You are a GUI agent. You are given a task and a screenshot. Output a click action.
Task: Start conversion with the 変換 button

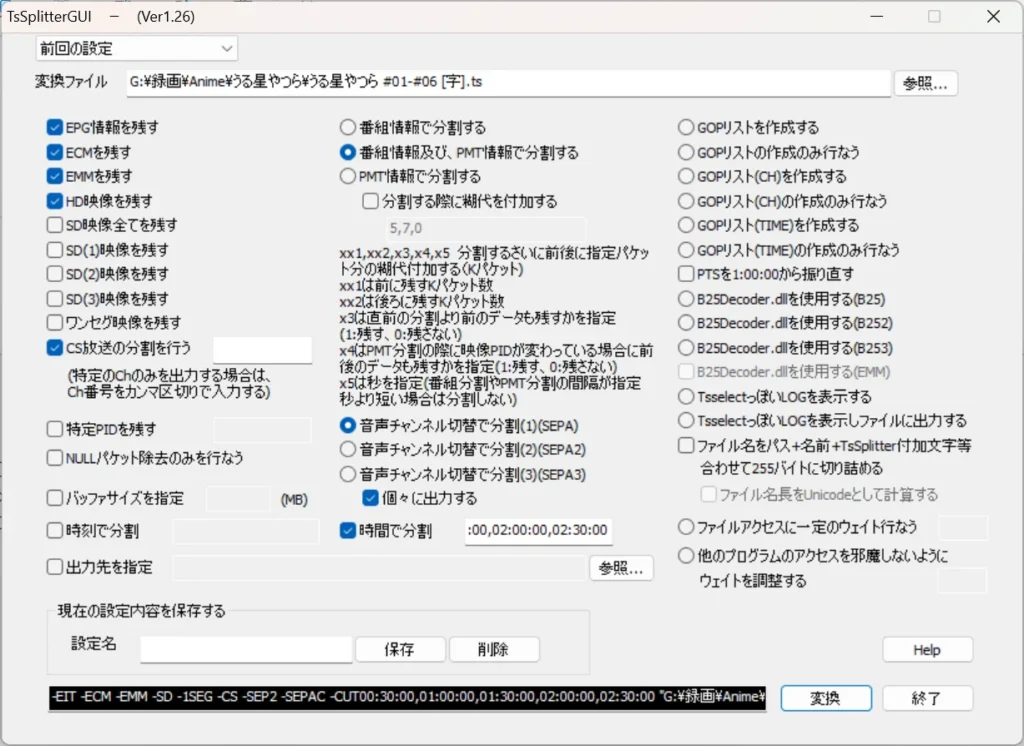click(826, 698)
